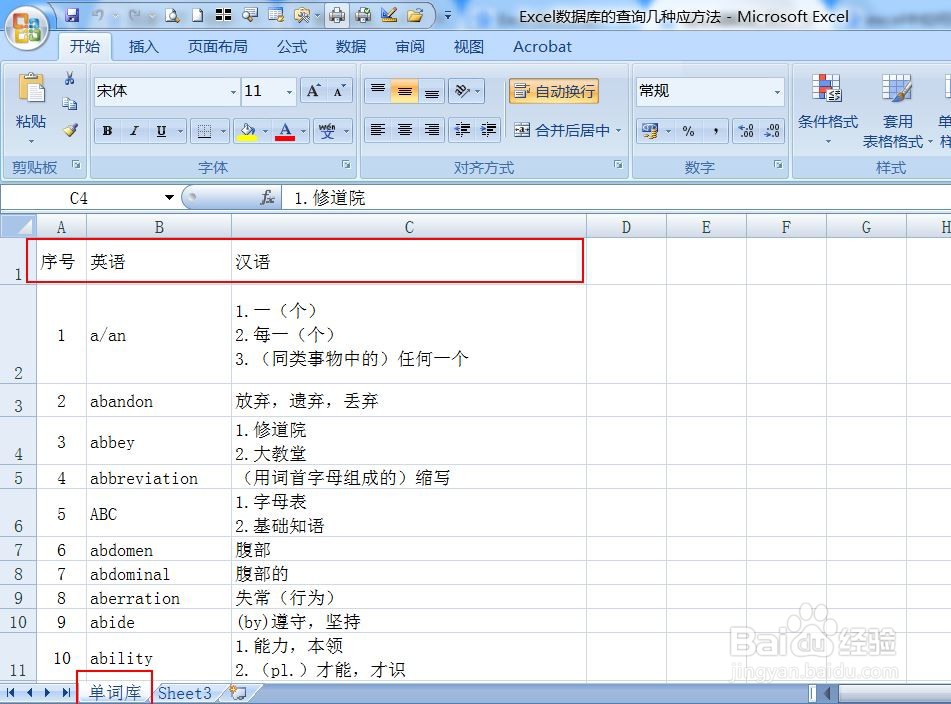Viewport: 951px width, 704px height.
Task: Open the number format 常规 dropdown
Action: point(779,91)
